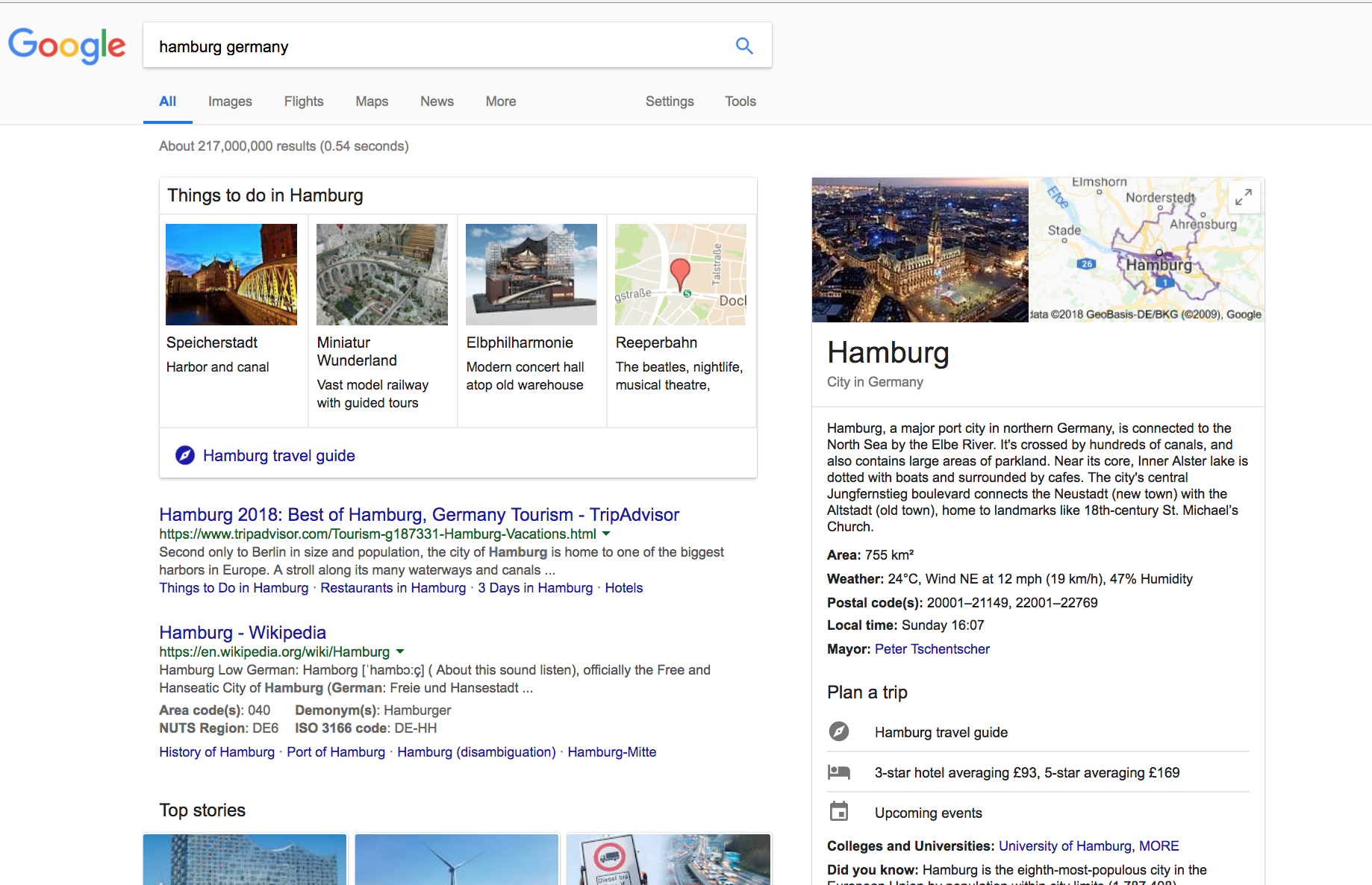Click the compass icon in Plan a trip
The width and height of the screenshot is (1372, 885).
click(x=839, y=732)
